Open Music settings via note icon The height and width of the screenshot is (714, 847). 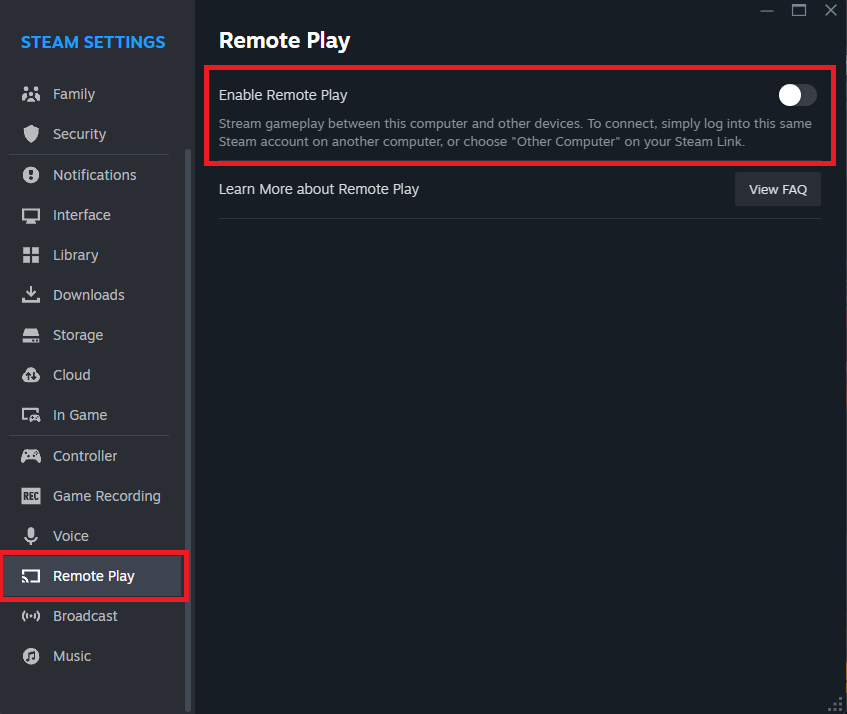(x=30, y=656)
